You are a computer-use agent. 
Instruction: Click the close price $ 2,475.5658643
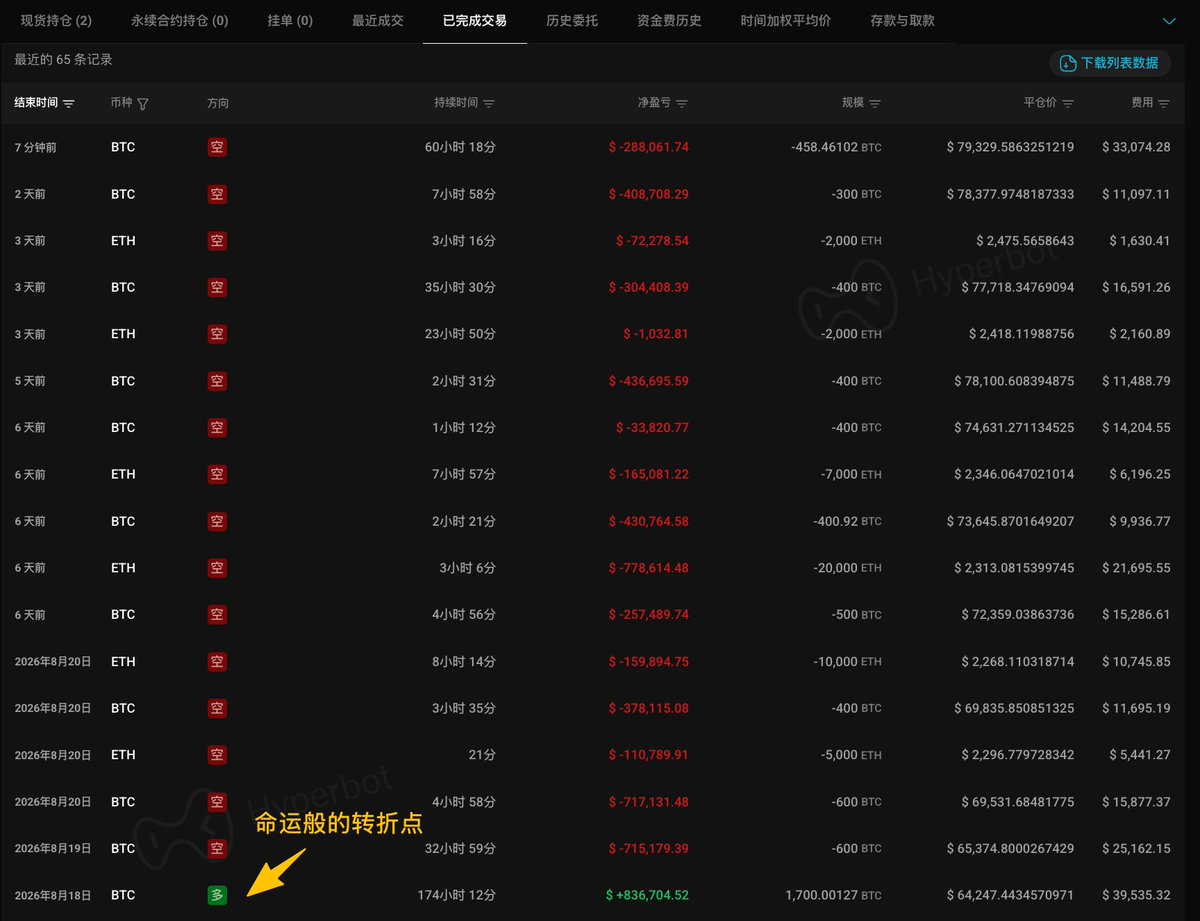(x=1026, y=241)
